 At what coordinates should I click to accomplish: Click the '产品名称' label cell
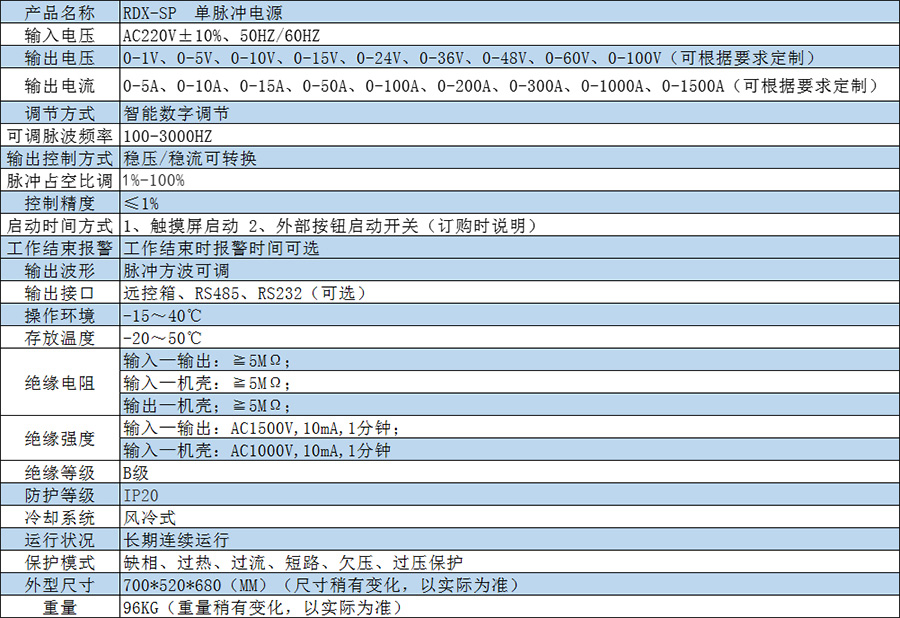[x=60, y=13]
